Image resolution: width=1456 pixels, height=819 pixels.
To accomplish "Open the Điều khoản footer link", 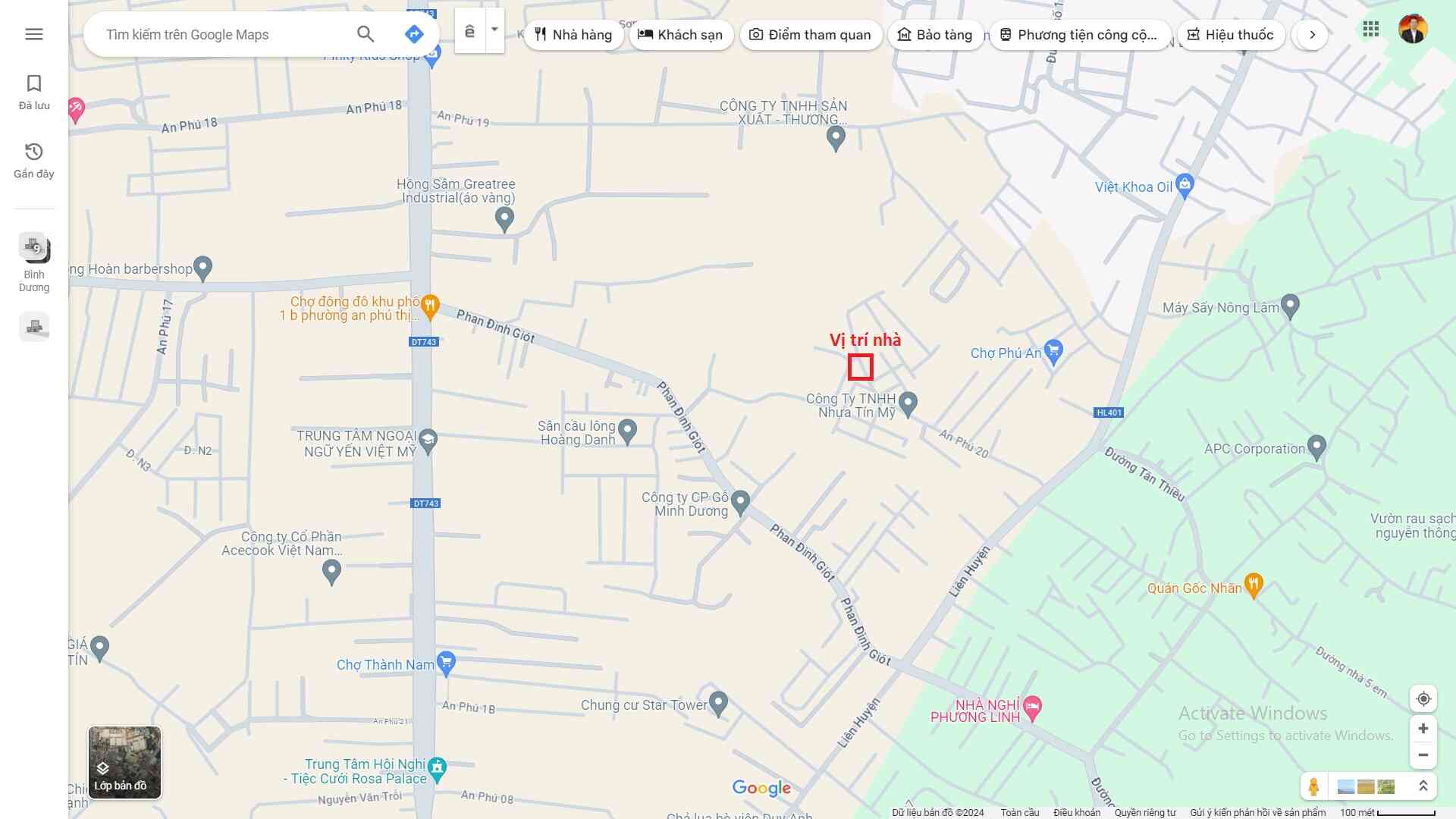I will [x=1076, y=813].
